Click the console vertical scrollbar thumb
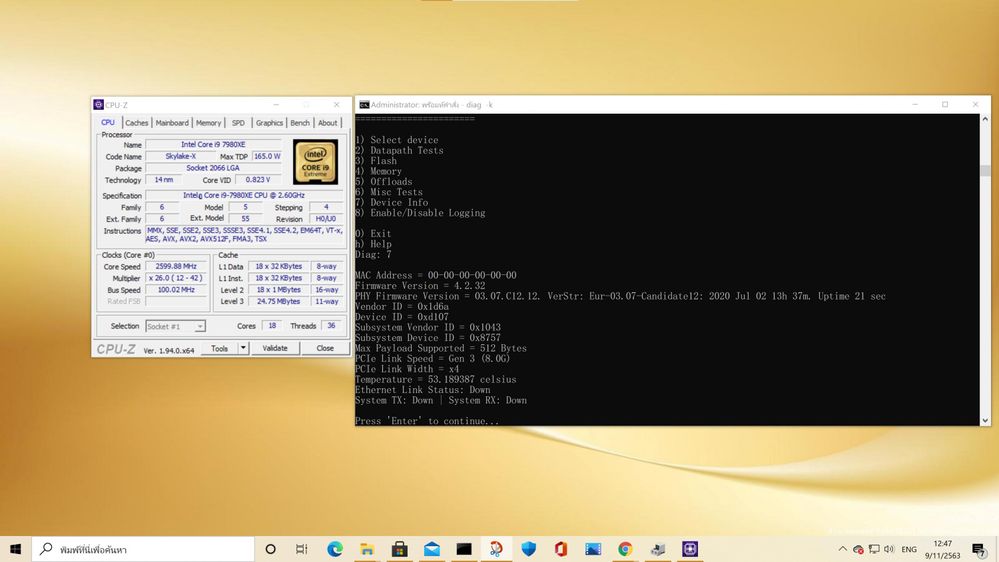The height and width of the screenshot is (562, 999). coord(985,170)
